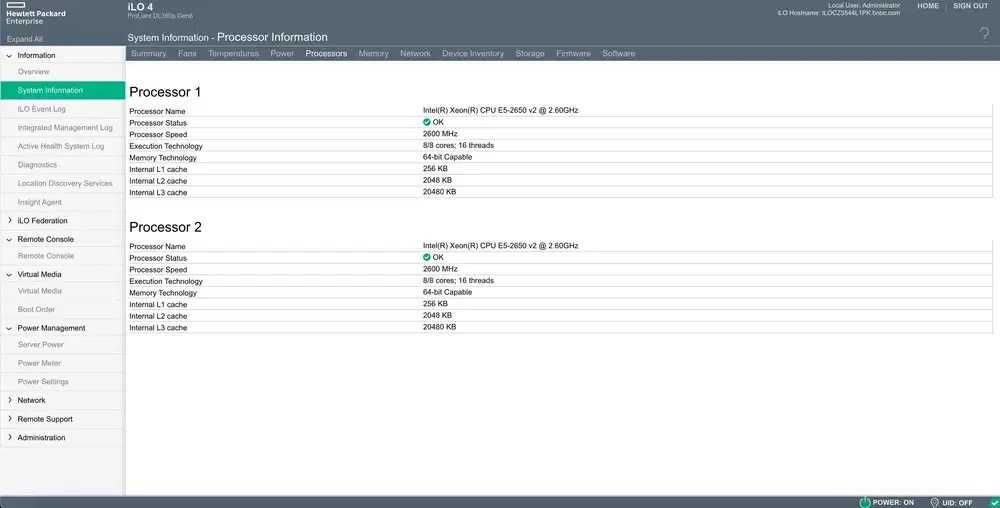Viewport: 1000px width, 508px height.
Task: Open the Virtual Media sub-item
Action: coord(40,291)
